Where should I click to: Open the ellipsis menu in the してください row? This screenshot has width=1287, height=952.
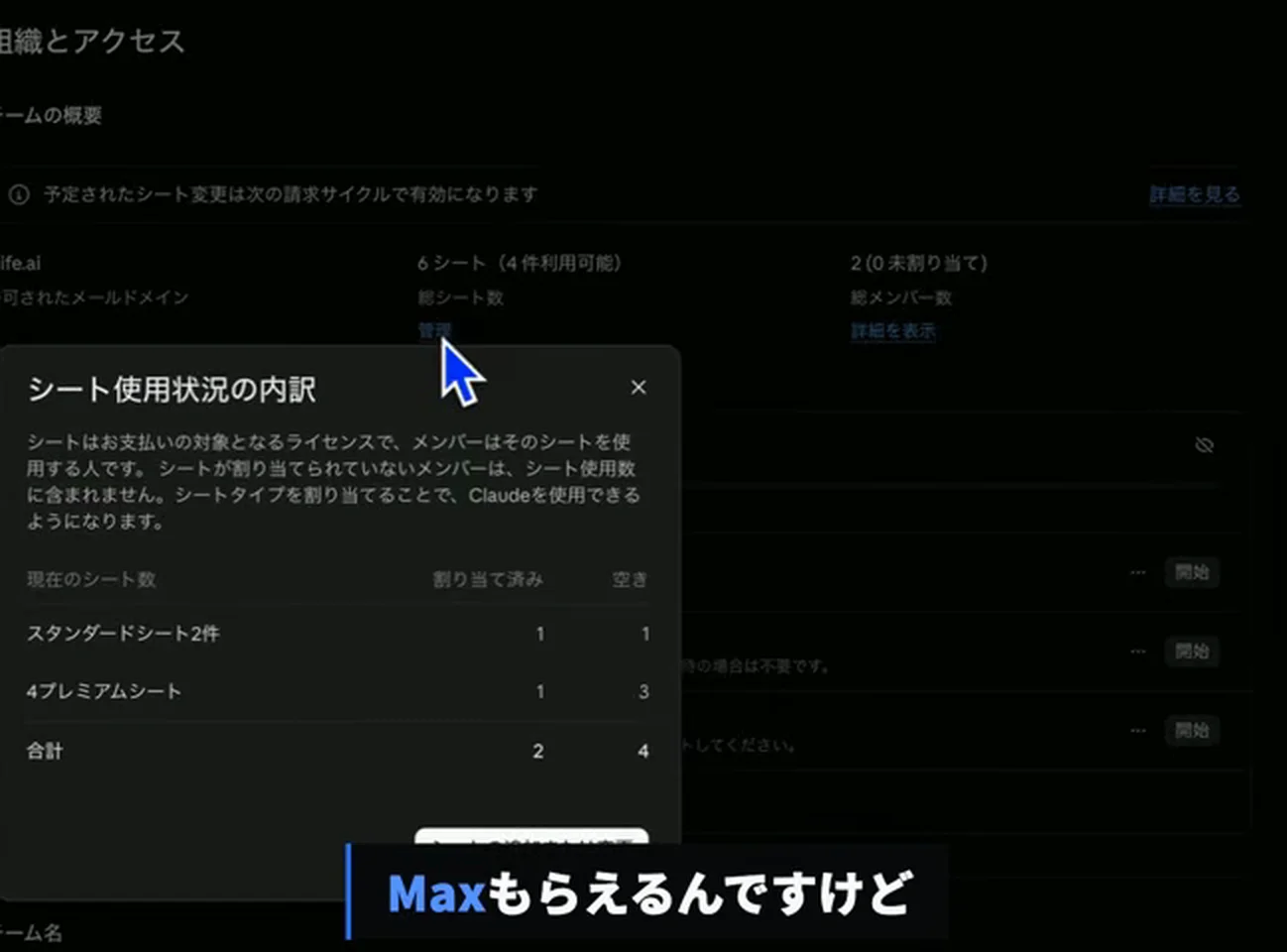coord(1138,731)
